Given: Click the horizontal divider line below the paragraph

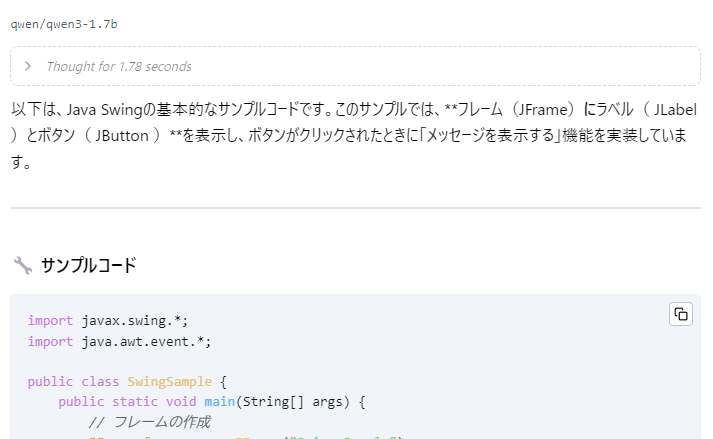Looking at the screenshot, I should click(x=355, y=208).
